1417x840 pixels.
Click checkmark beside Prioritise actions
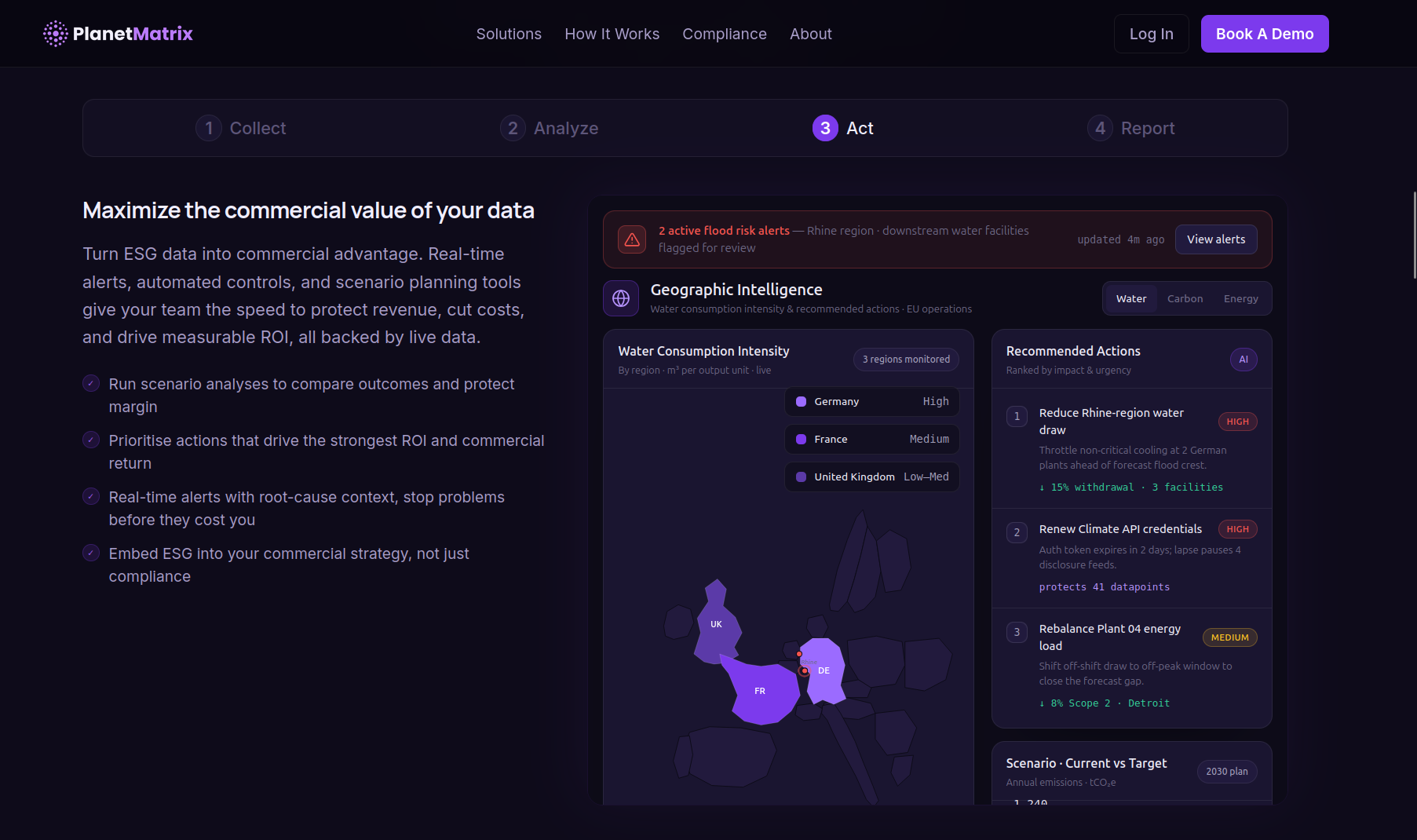tap(91, 440)
